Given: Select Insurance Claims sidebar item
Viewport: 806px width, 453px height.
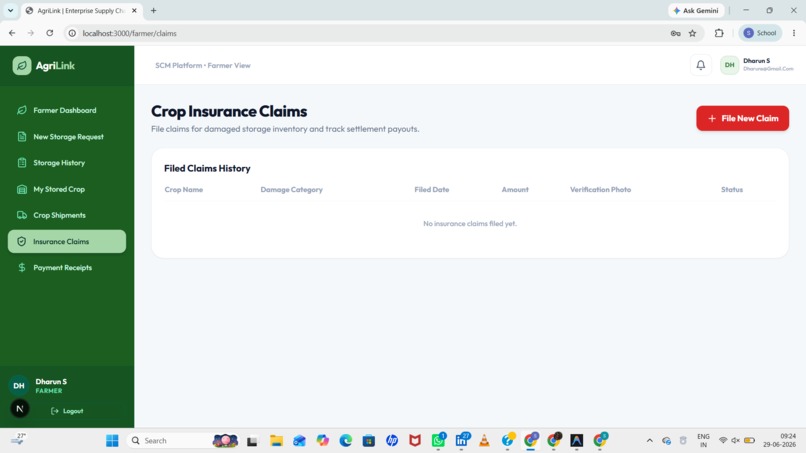Looking at the screenshot, I should tap(67, 241).
